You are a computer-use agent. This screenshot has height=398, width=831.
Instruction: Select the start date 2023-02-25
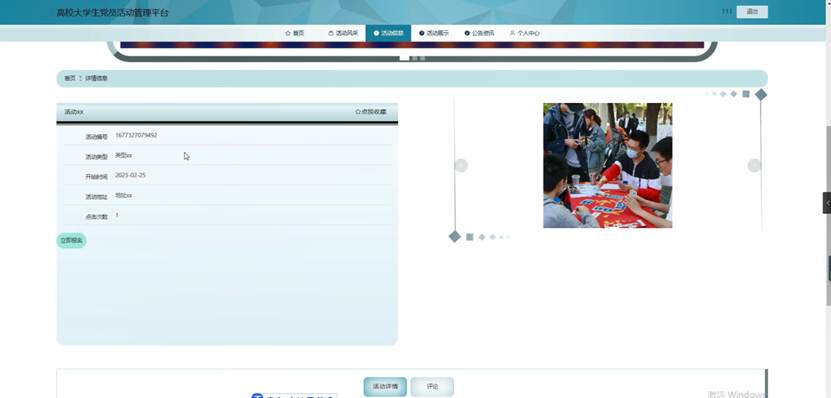tap(130, 175)
